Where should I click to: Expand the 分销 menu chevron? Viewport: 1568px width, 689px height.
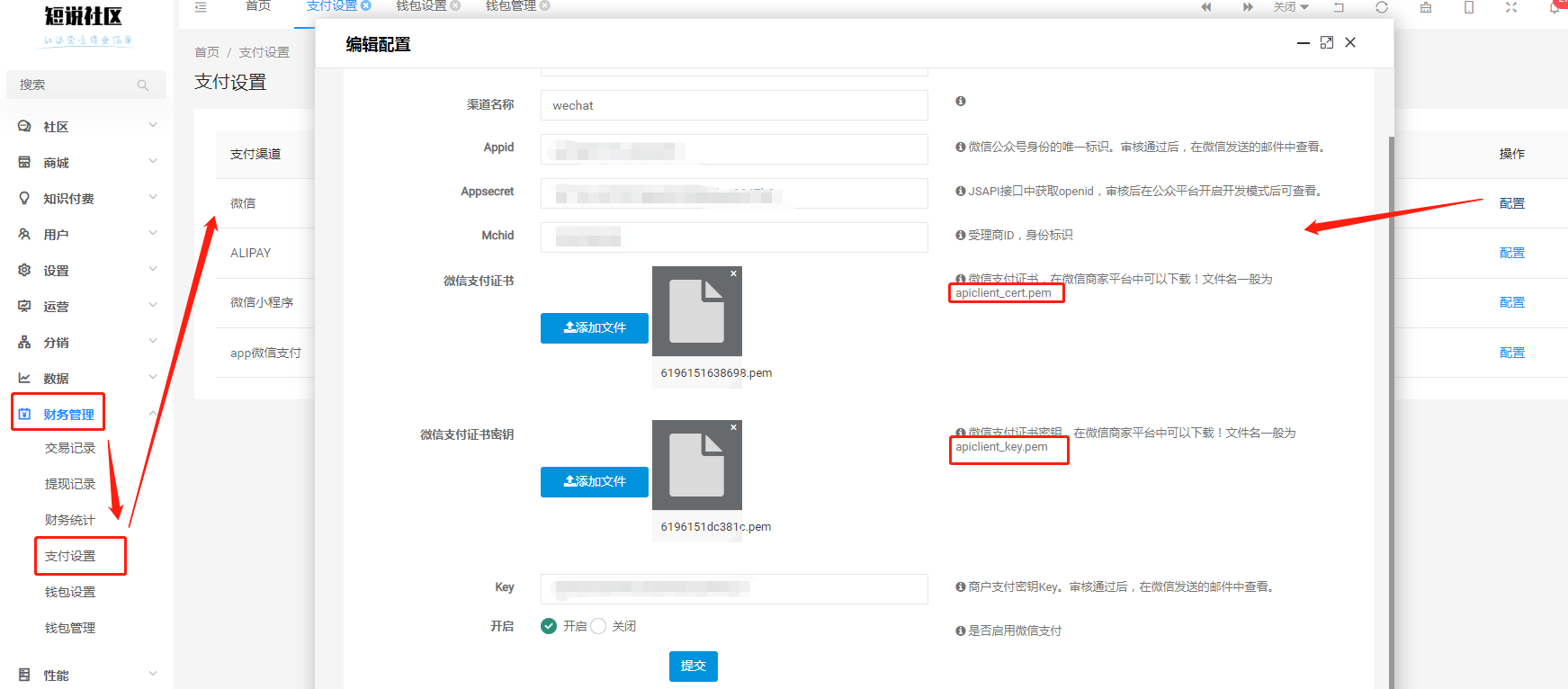153,341
